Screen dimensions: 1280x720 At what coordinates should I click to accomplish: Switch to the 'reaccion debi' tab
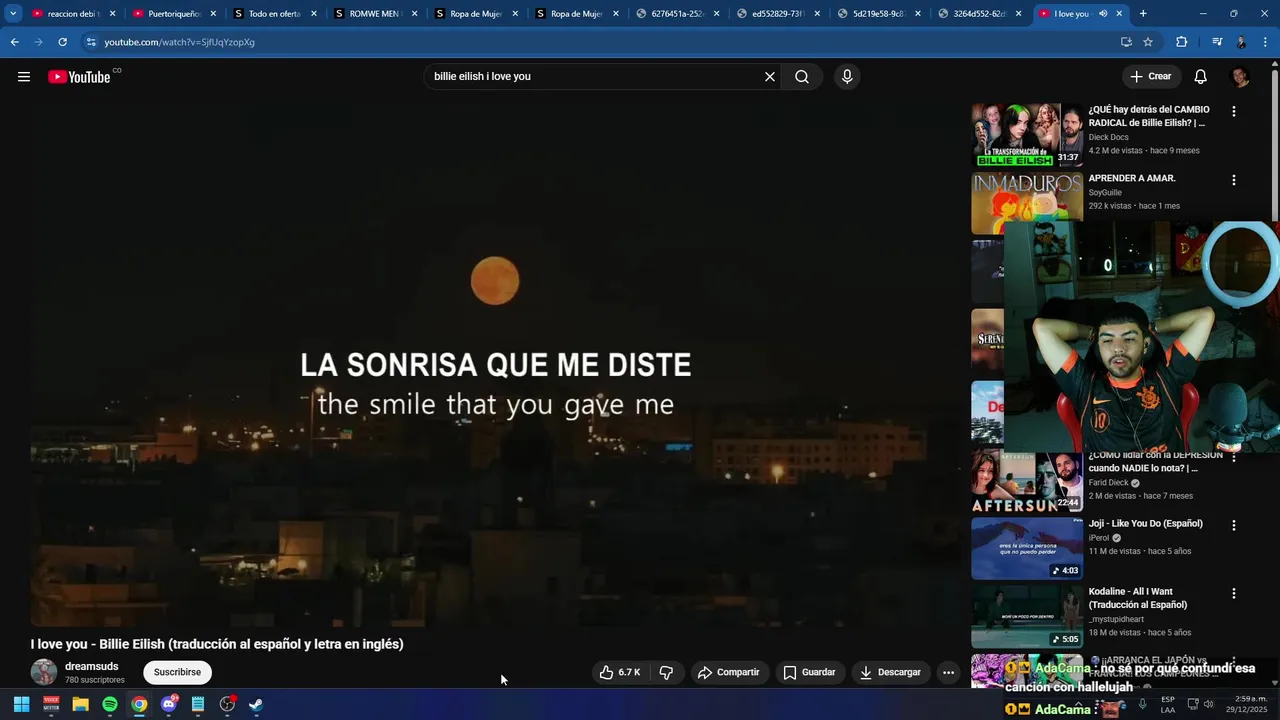75,14
